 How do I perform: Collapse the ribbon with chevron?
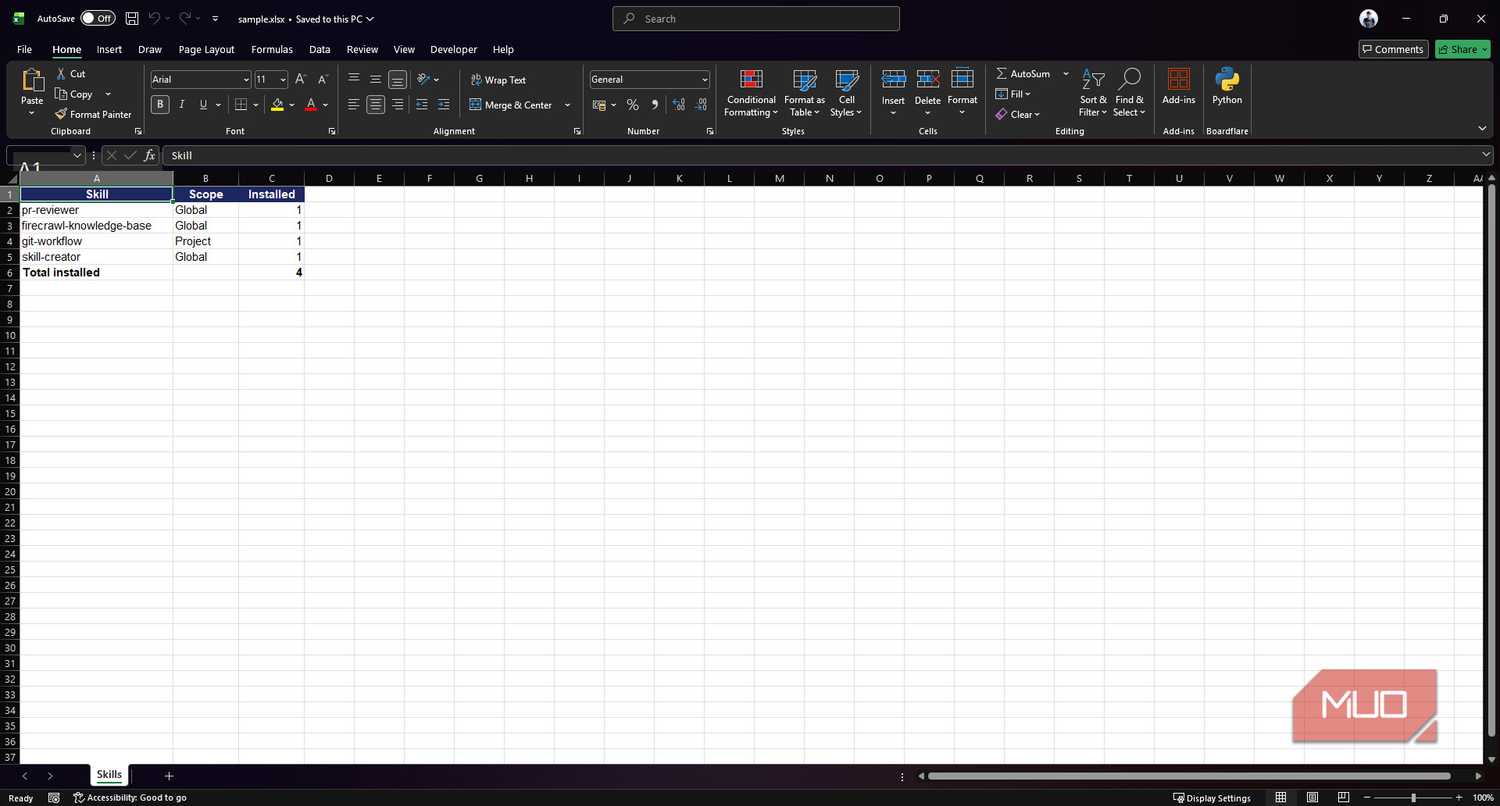click(1482, 128)
